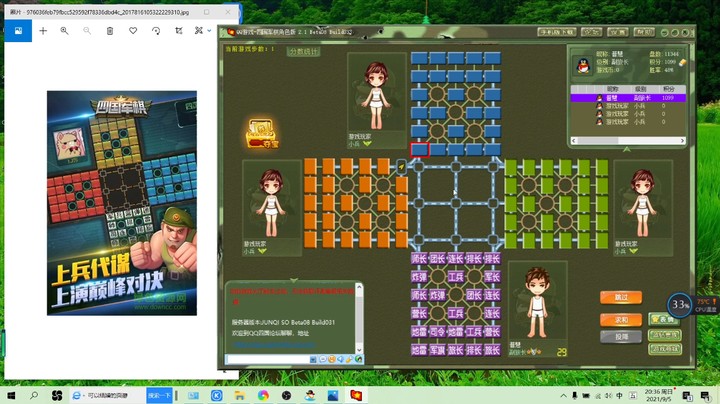Screen dimensions: 720x404
Task: Click the bottom green button under 表情
Action: click(664, 349)
